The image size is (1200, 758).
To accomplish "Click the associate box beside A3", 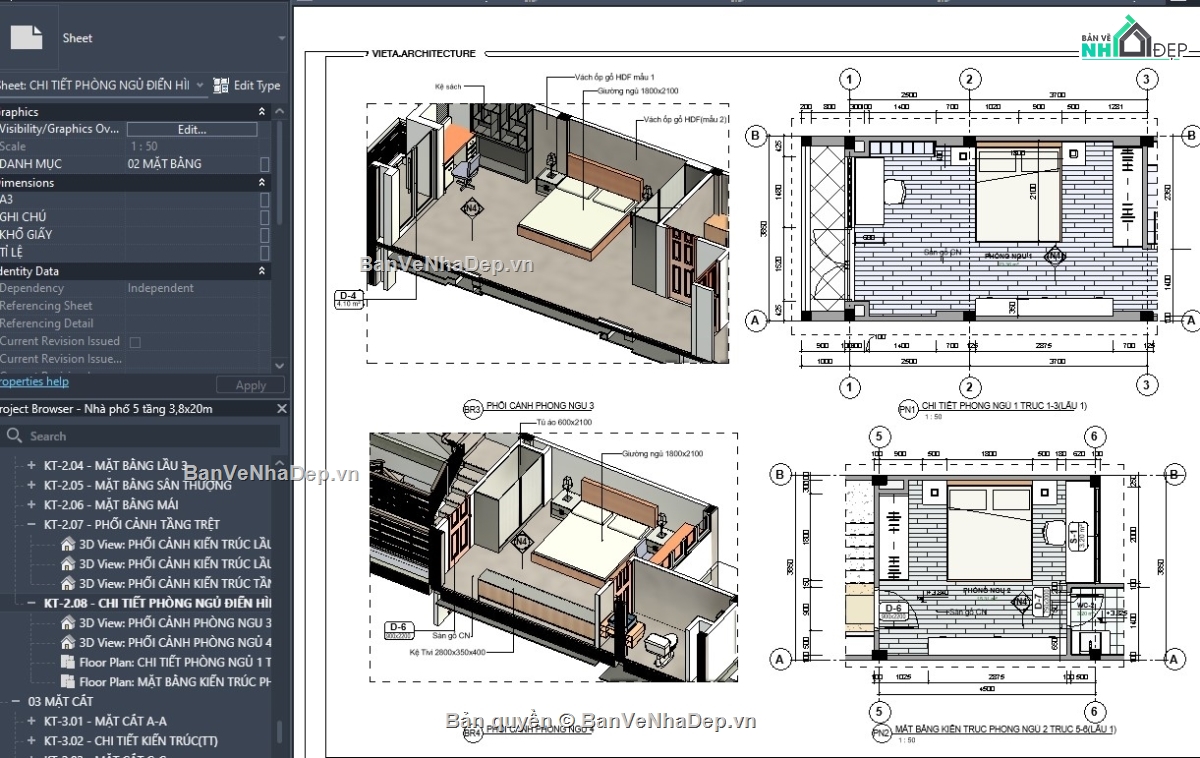I will click(x=264, y=200).
